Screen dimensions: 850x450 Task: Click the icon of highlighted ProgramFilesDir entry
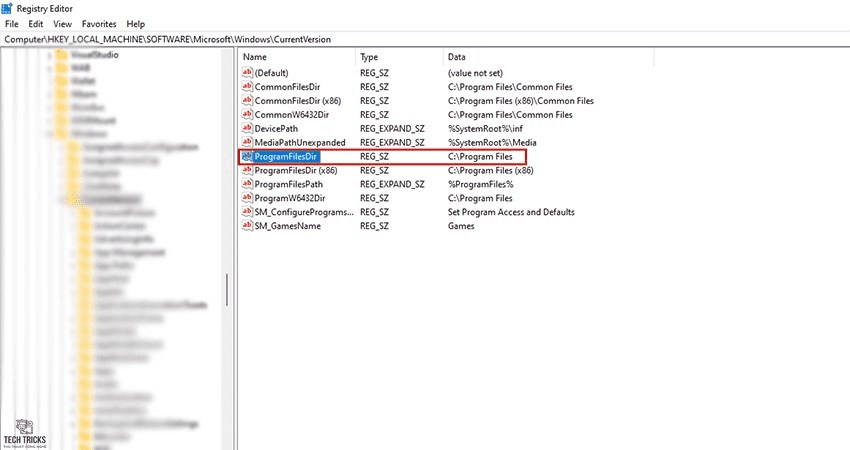[247, 156]
